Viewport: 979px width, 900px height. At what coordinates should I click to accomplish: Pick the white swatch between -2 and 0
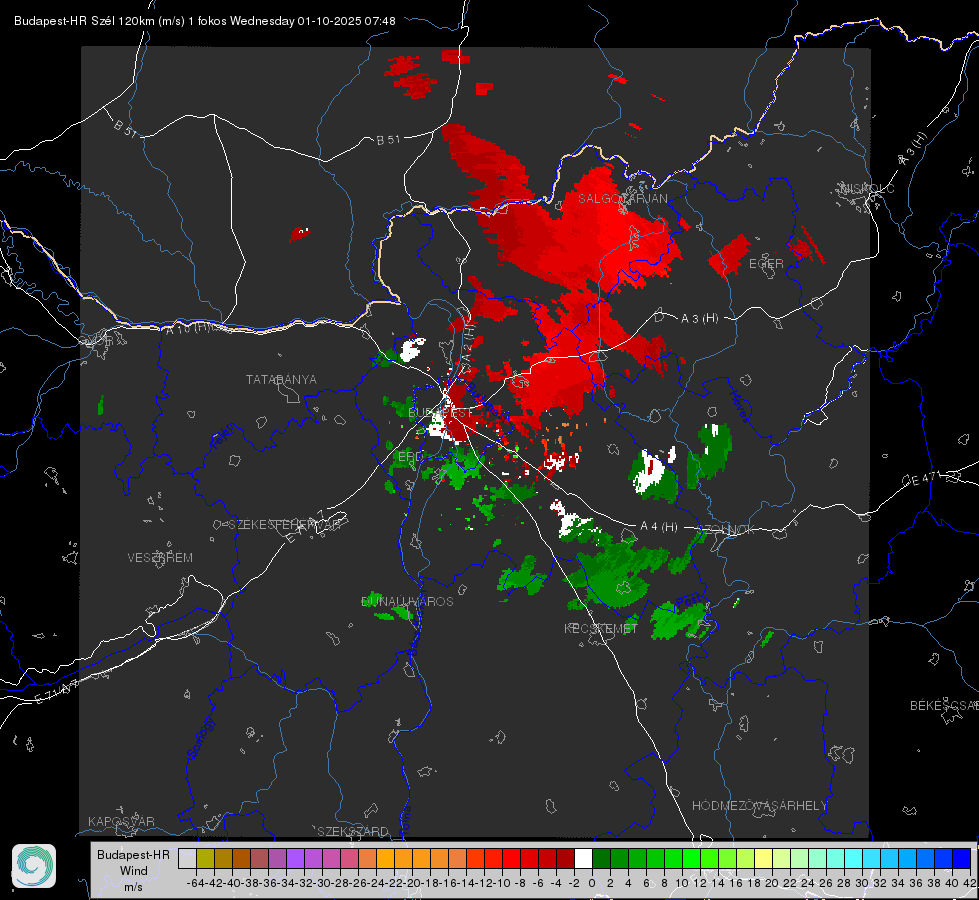[x=583, y=858]
